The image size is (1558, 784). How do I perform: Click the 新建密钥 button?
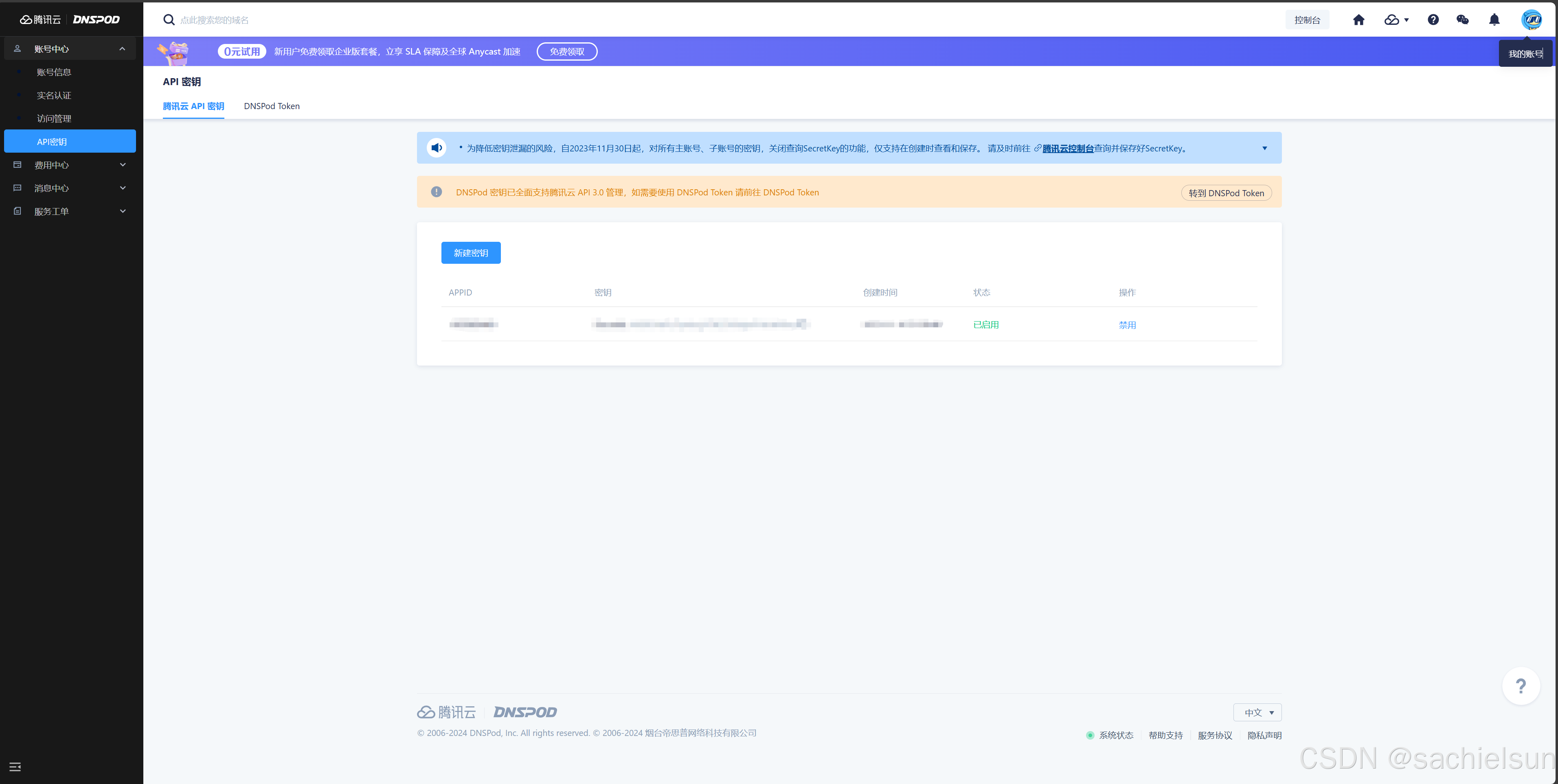click(471, 253)
